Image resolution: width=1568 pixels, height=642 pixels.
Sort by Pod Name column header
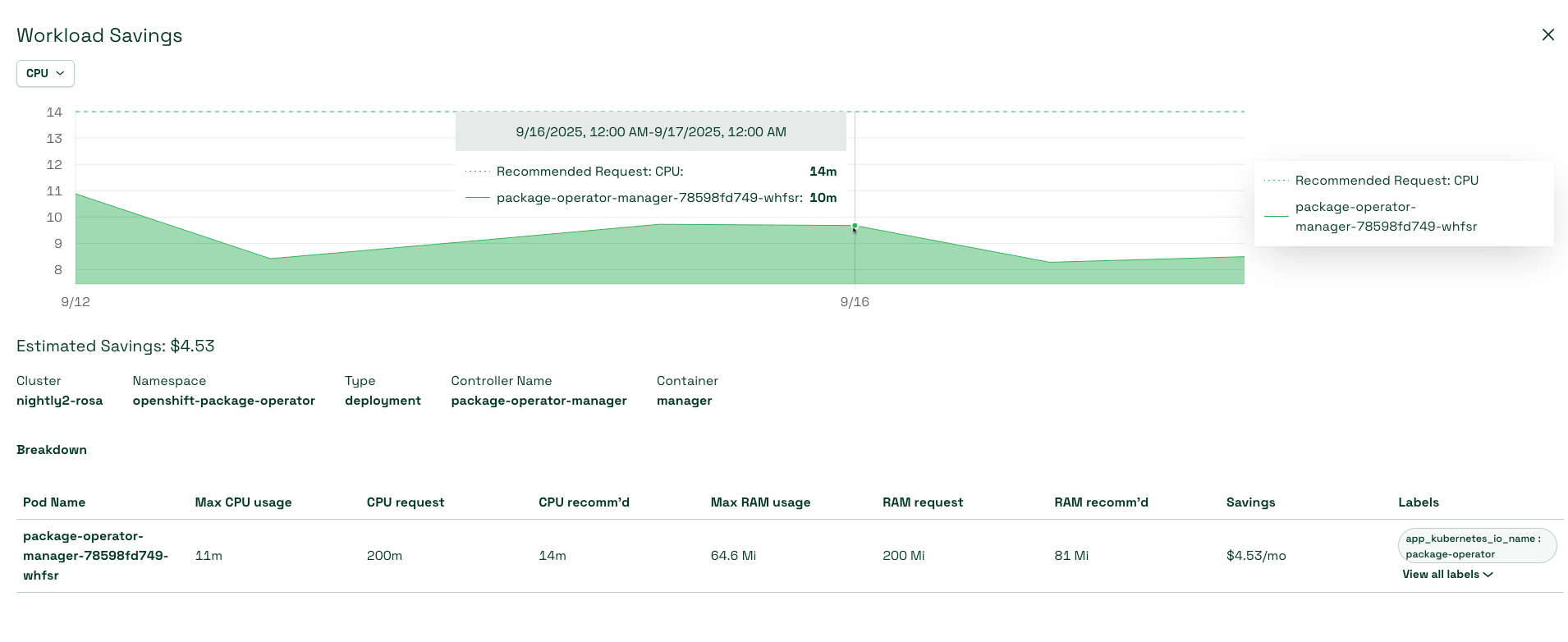[x=54, y=502]
